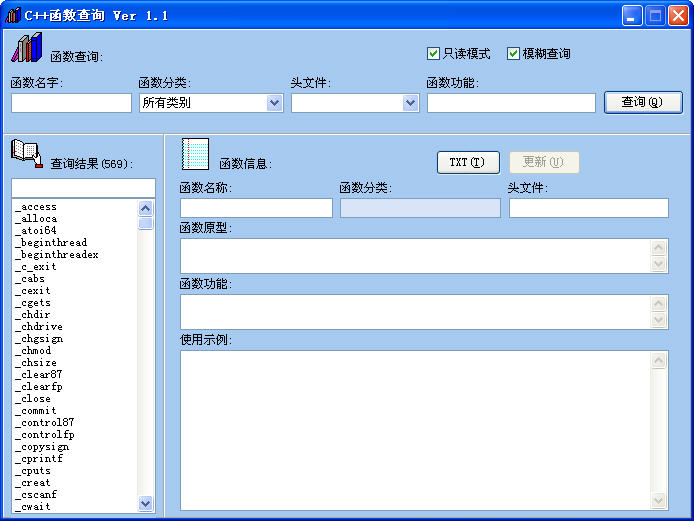
Task: Click the TXT(T) export button
Action: pos(467,162)
